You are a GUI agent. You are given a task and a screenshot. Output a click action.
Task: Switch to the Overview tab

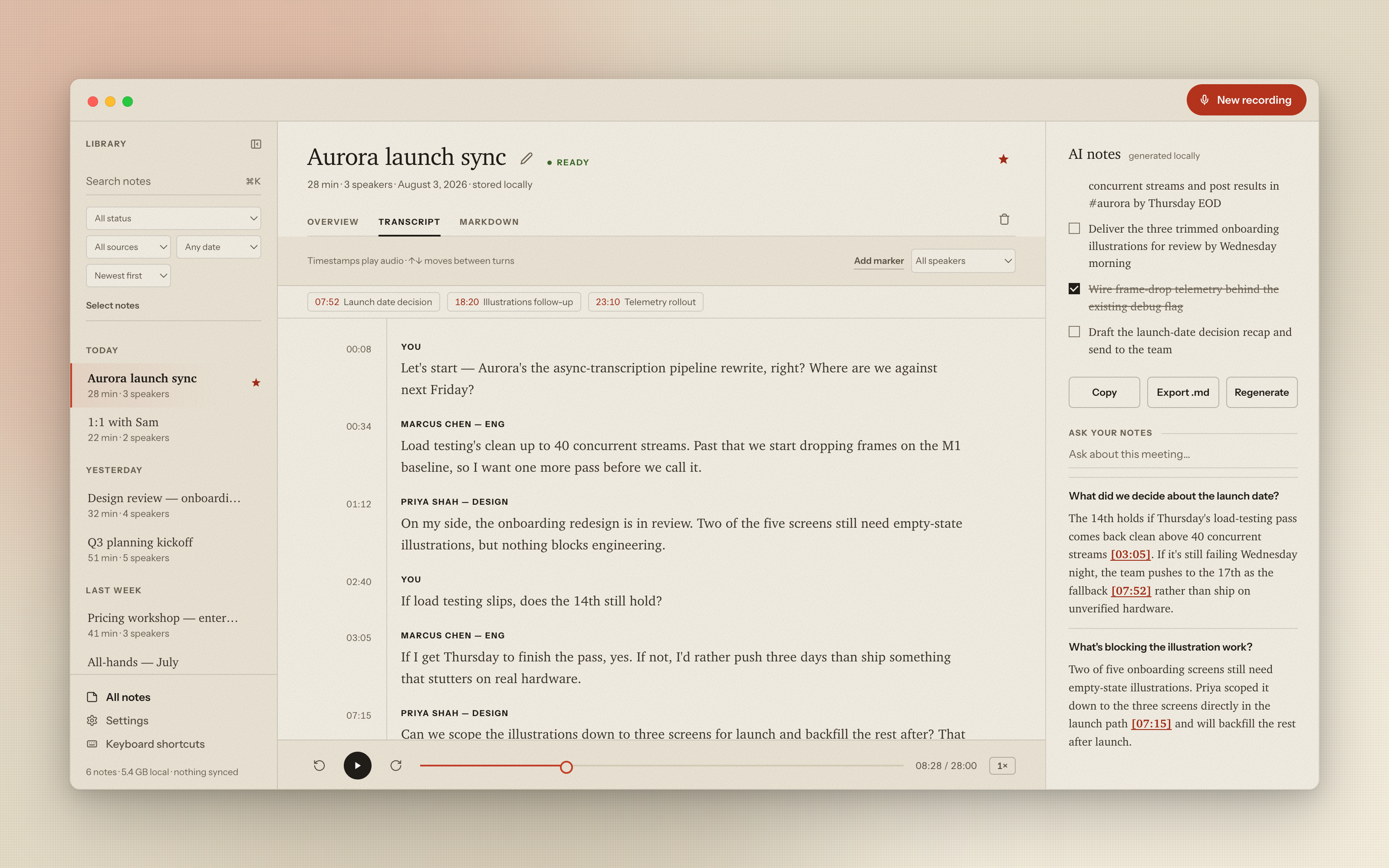[x=332, y=222]
